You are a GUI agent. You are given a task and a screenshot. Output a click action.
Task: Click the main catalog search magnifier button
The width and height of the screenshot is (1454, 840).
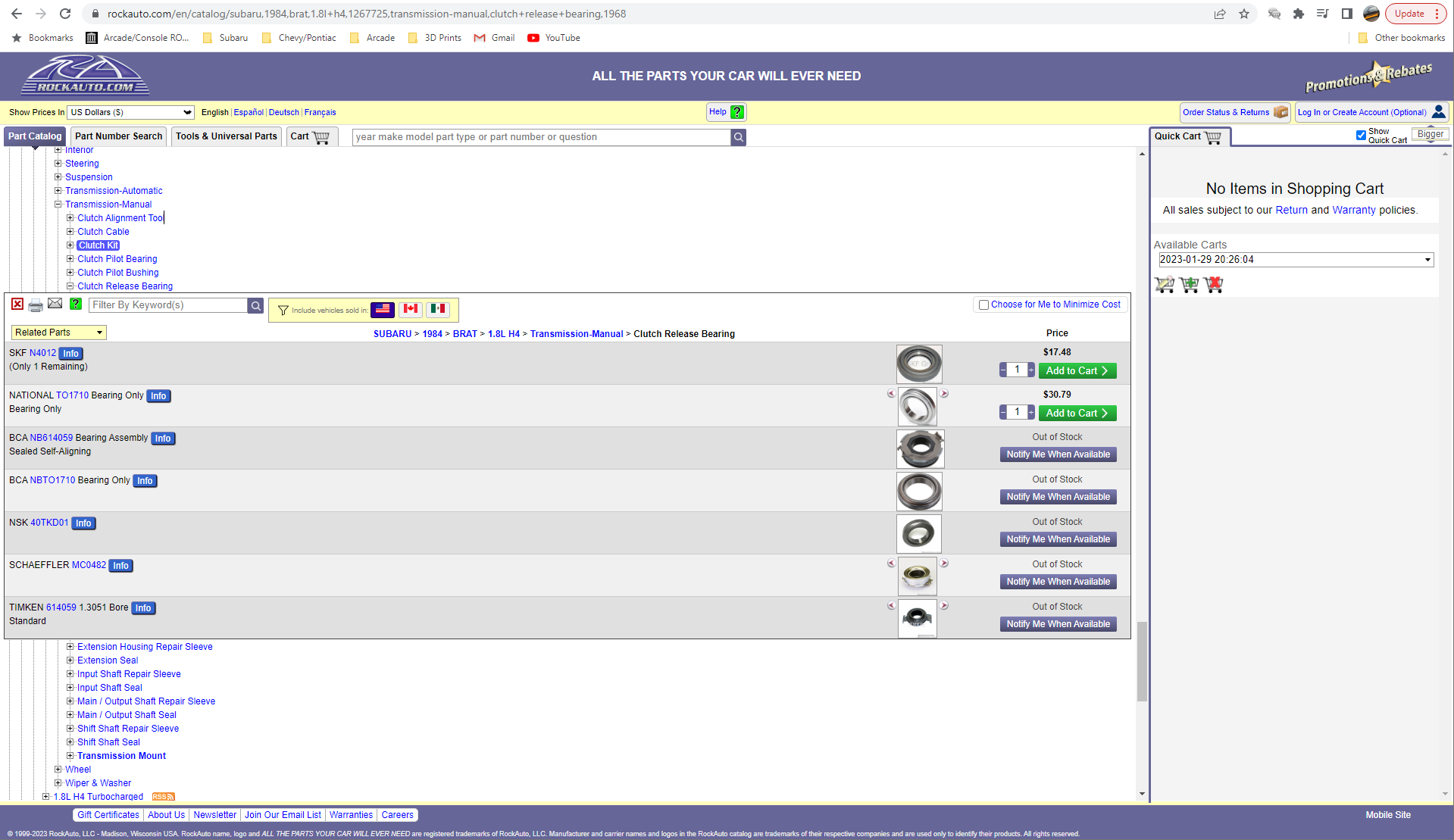coord(739,137)
